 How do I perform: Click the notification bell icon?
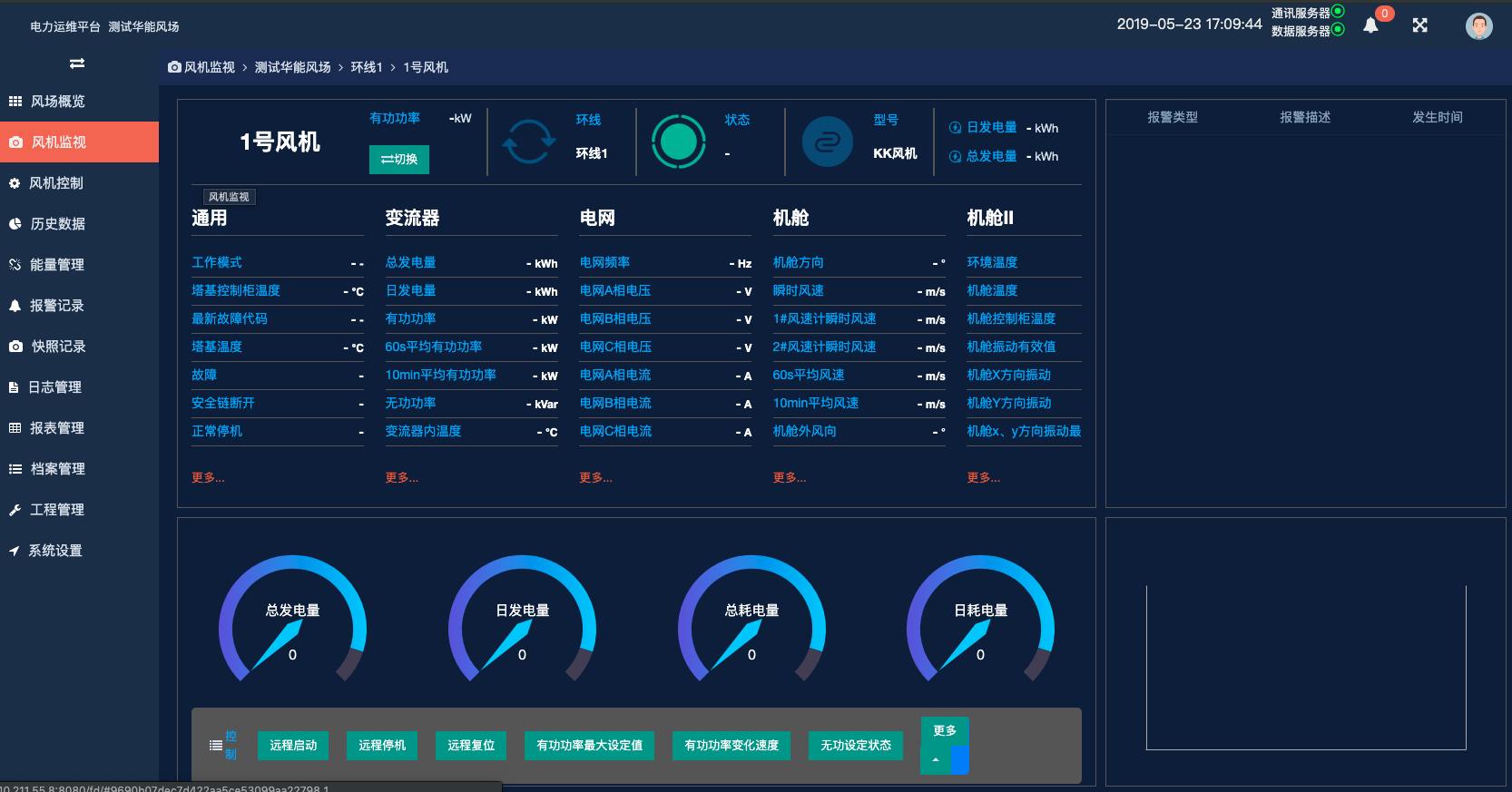pyautogui.click(x=1370, y=25)
